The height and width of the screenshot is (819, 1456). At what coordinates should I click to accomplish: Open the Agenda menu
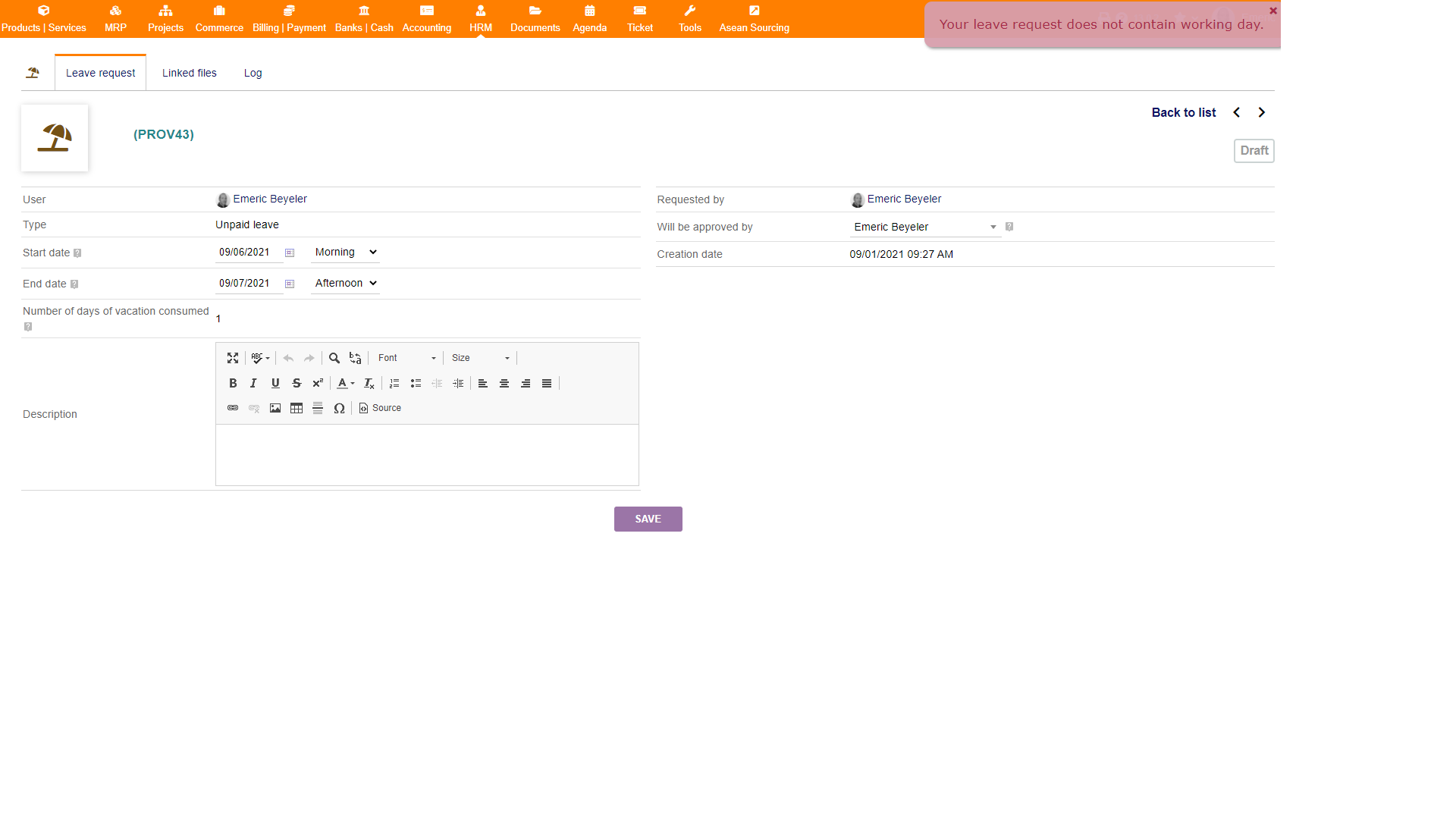tap(590, 19)
